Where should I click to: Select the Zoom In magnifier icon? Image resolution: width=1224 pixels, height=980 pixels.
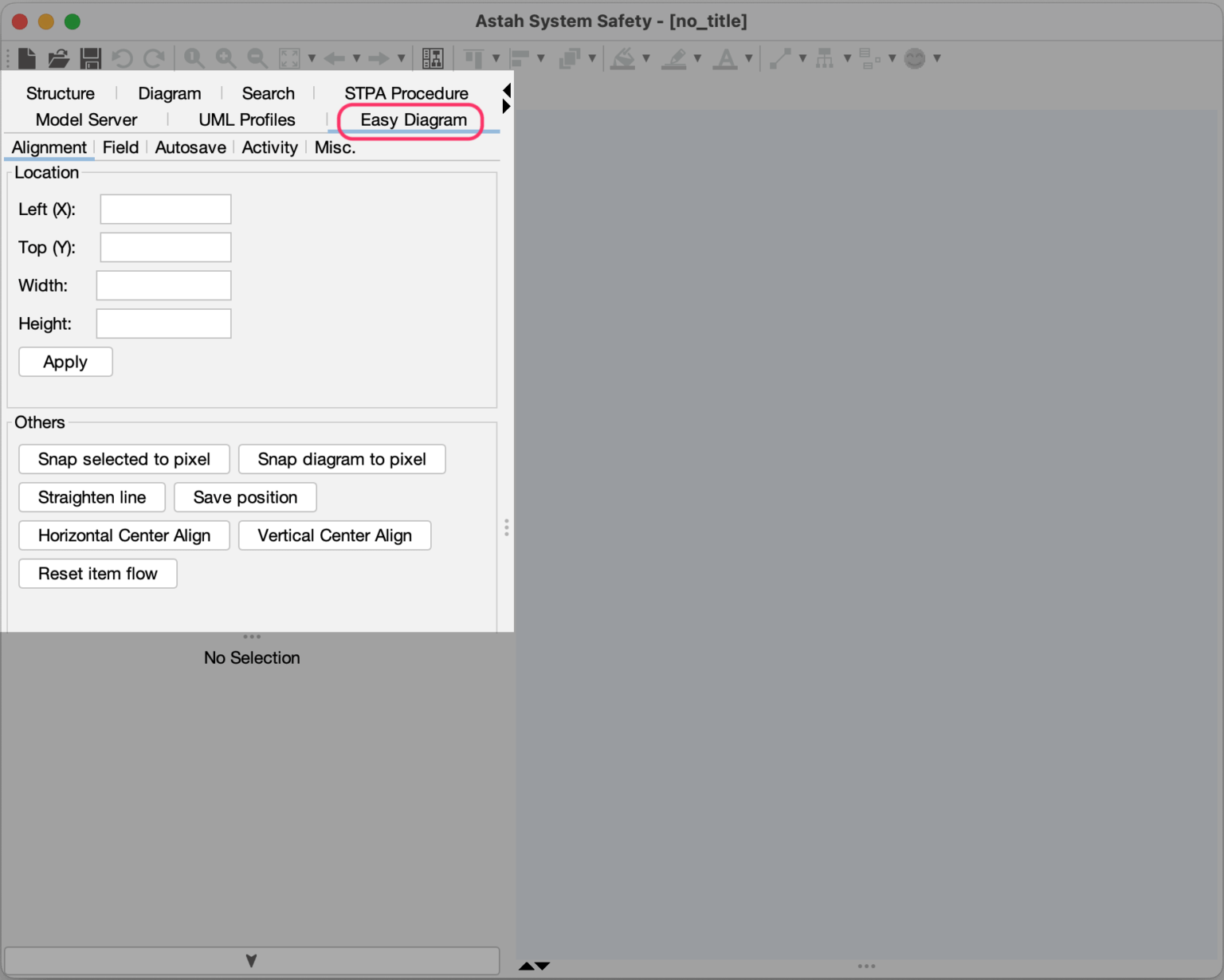point(226,57)
